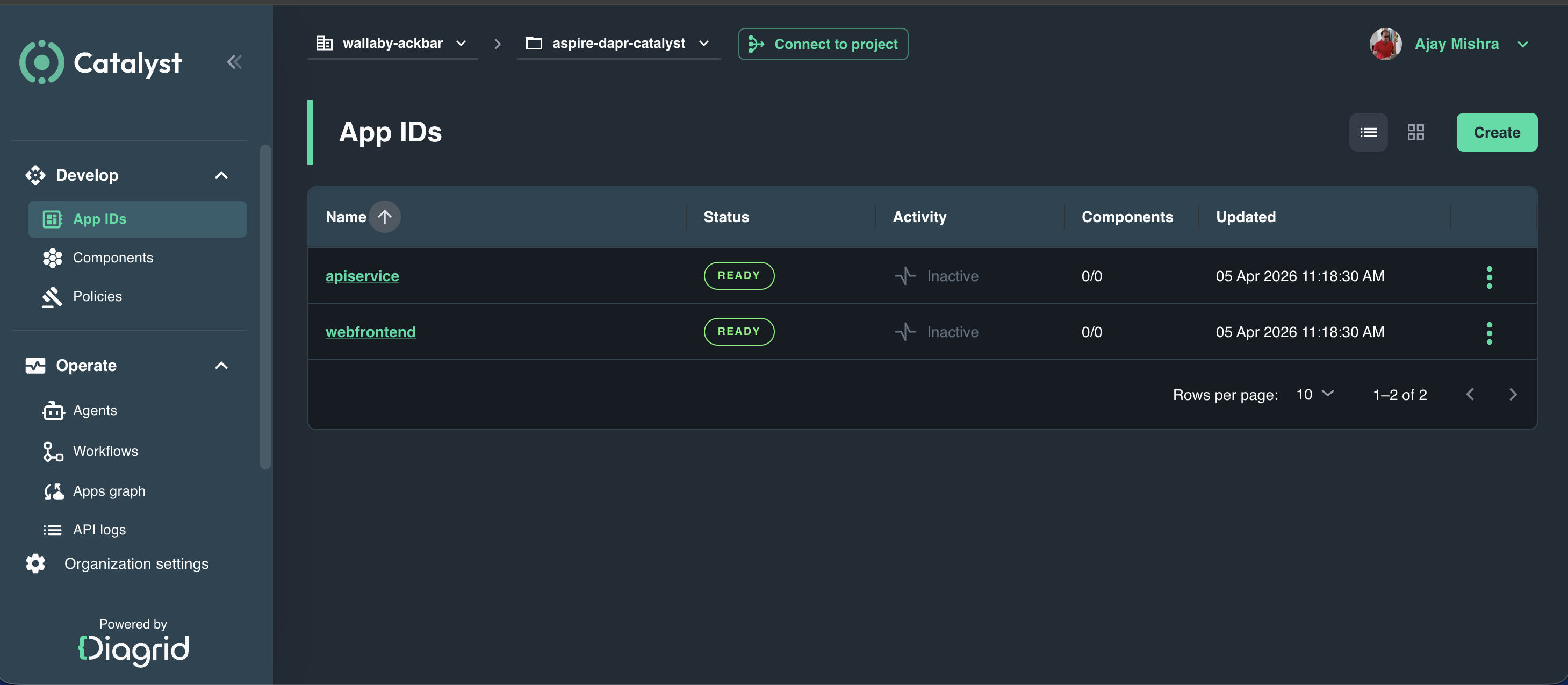This screenshot has width=1568, height=685.
Task: Open the apiservice link
Action: [x=362, y=276]
